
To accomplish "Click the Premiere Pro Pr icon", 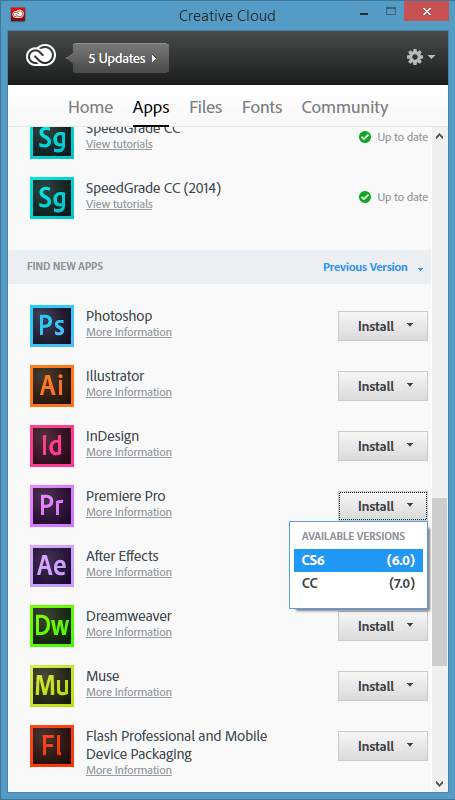I will [52, 506].
